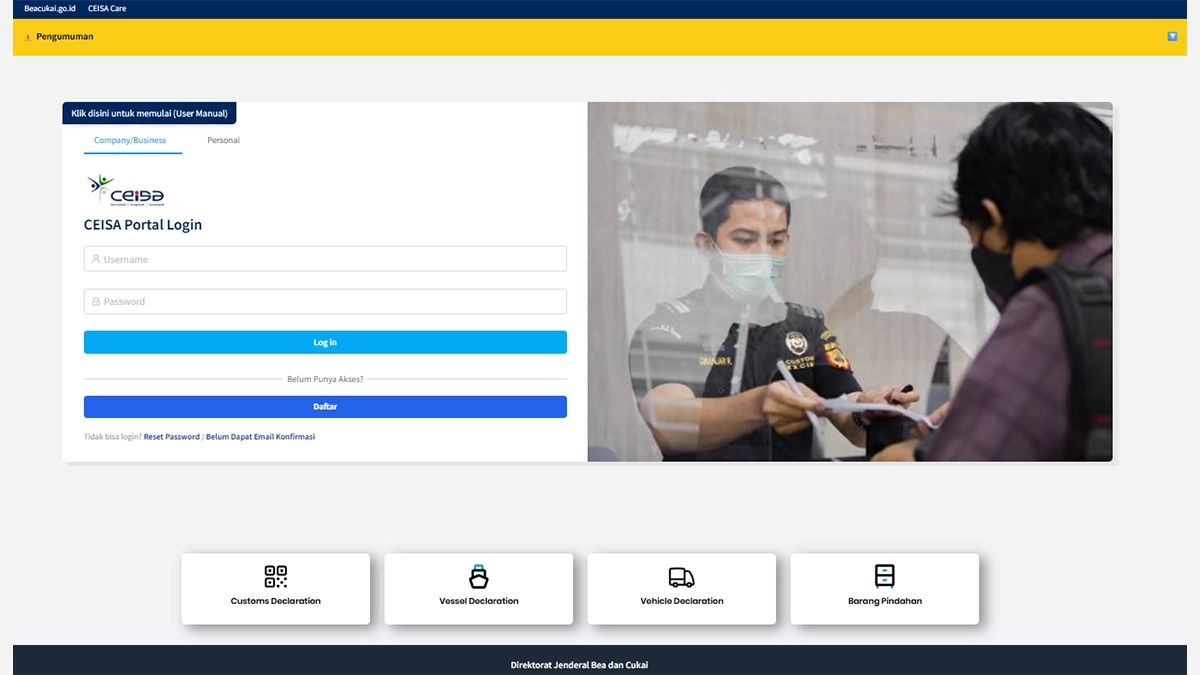Click the truck Vehicle Declaration icon
This screenshot has width=1200, height=675.
click(x=681, y=577)
